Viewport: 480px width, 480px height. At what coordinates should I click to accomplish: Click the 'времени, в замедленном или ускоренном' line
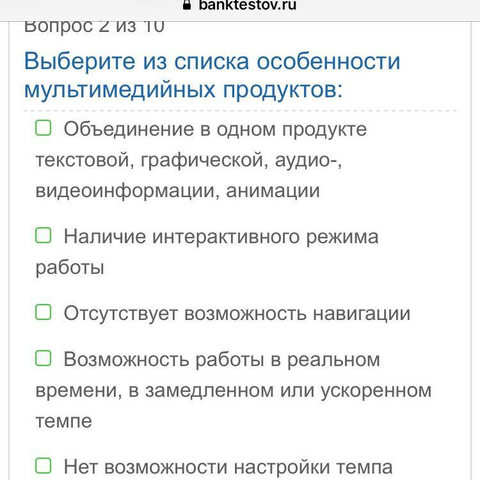[234, 390]
